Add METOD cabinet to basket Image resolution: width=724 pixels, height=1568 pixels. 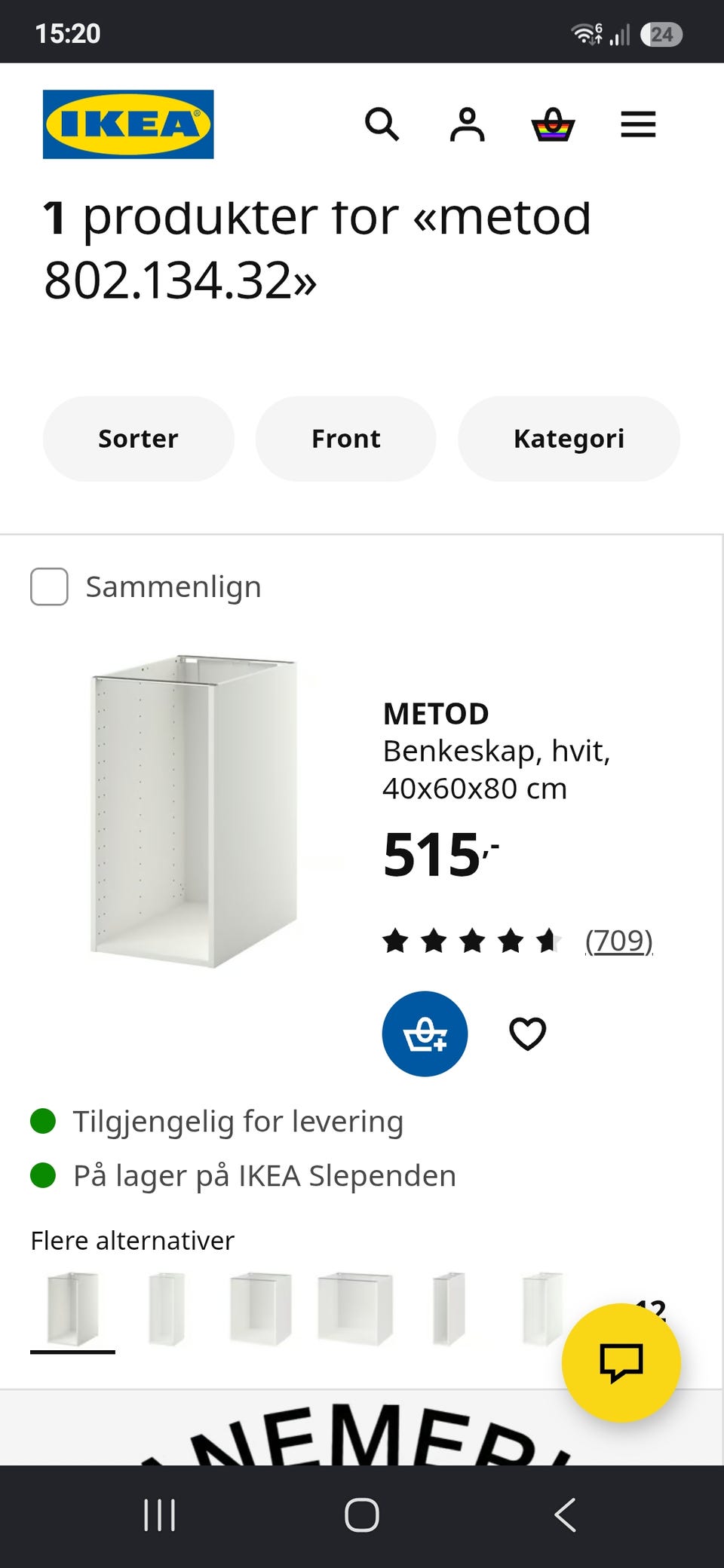point(425,1034)
